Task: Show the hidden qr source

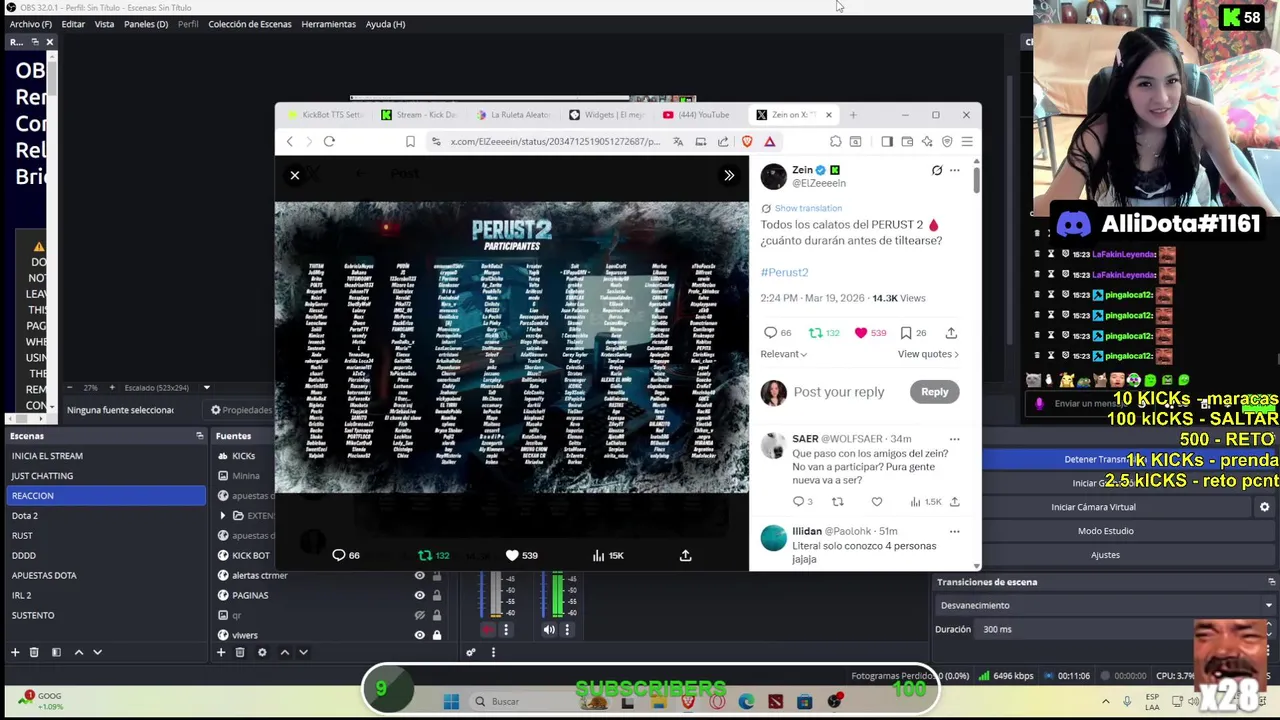Action: coord(420,615)
